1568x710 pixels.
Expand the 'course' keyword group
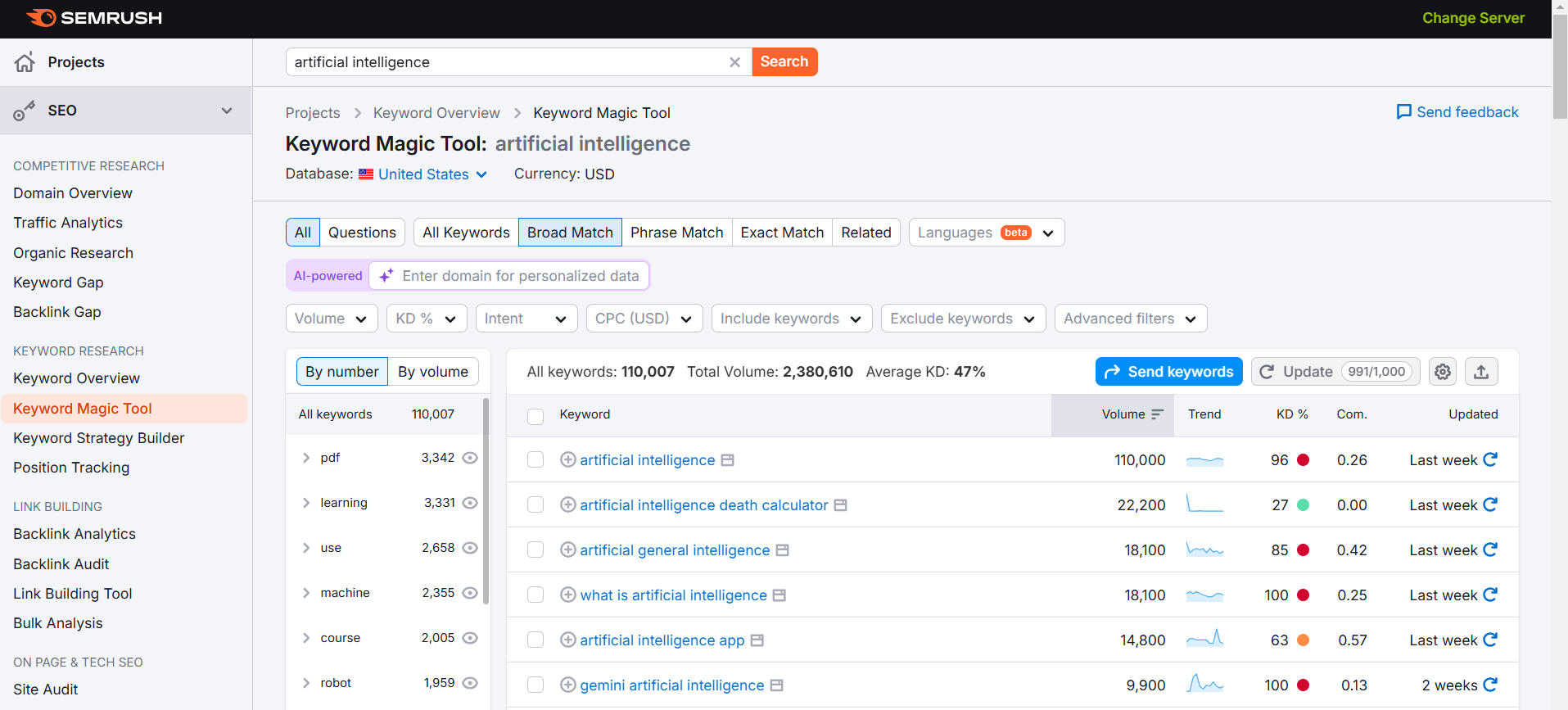pyautogui.click(x=306, y=638)
